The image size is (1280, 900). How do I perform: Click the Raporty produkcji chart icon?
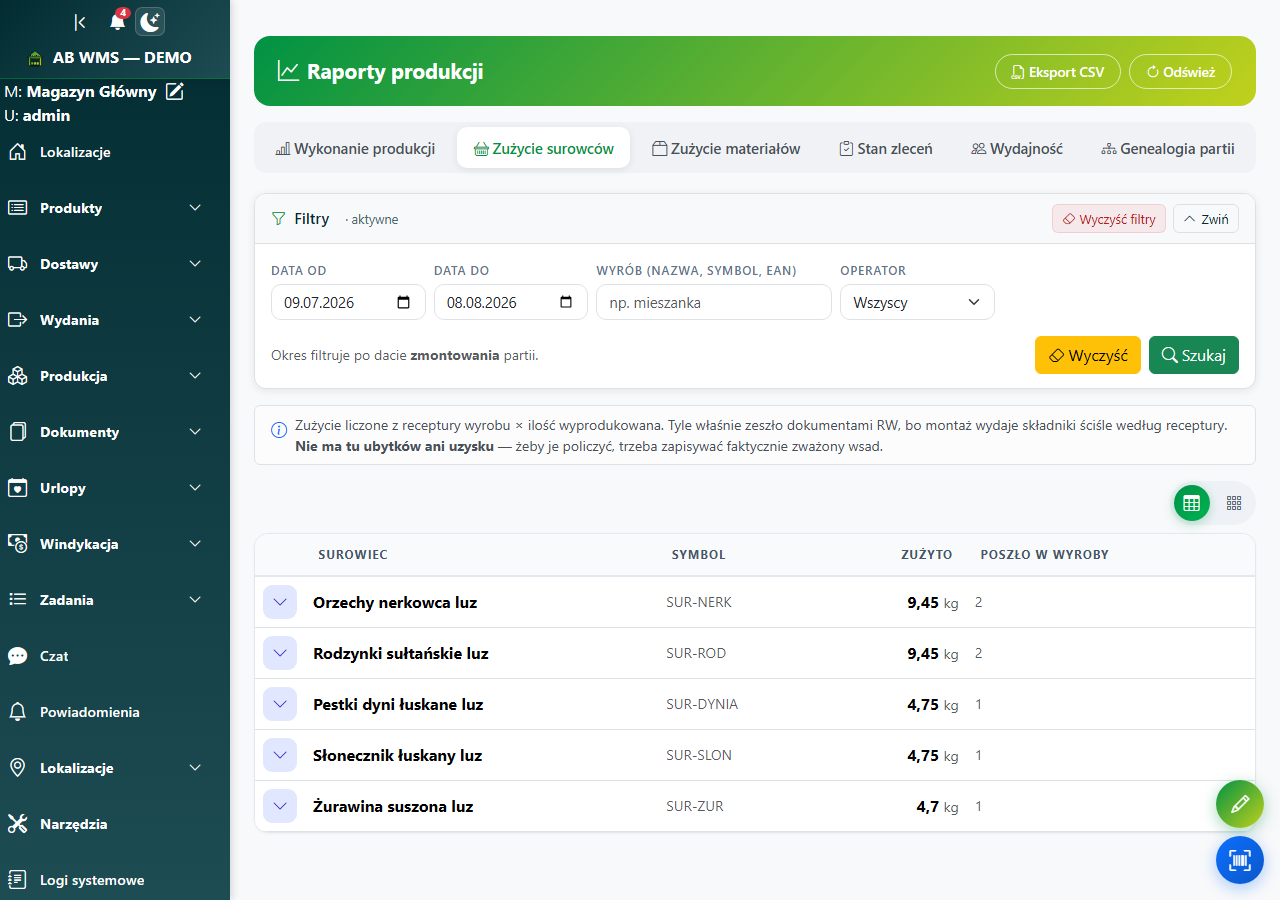[288, 71]
